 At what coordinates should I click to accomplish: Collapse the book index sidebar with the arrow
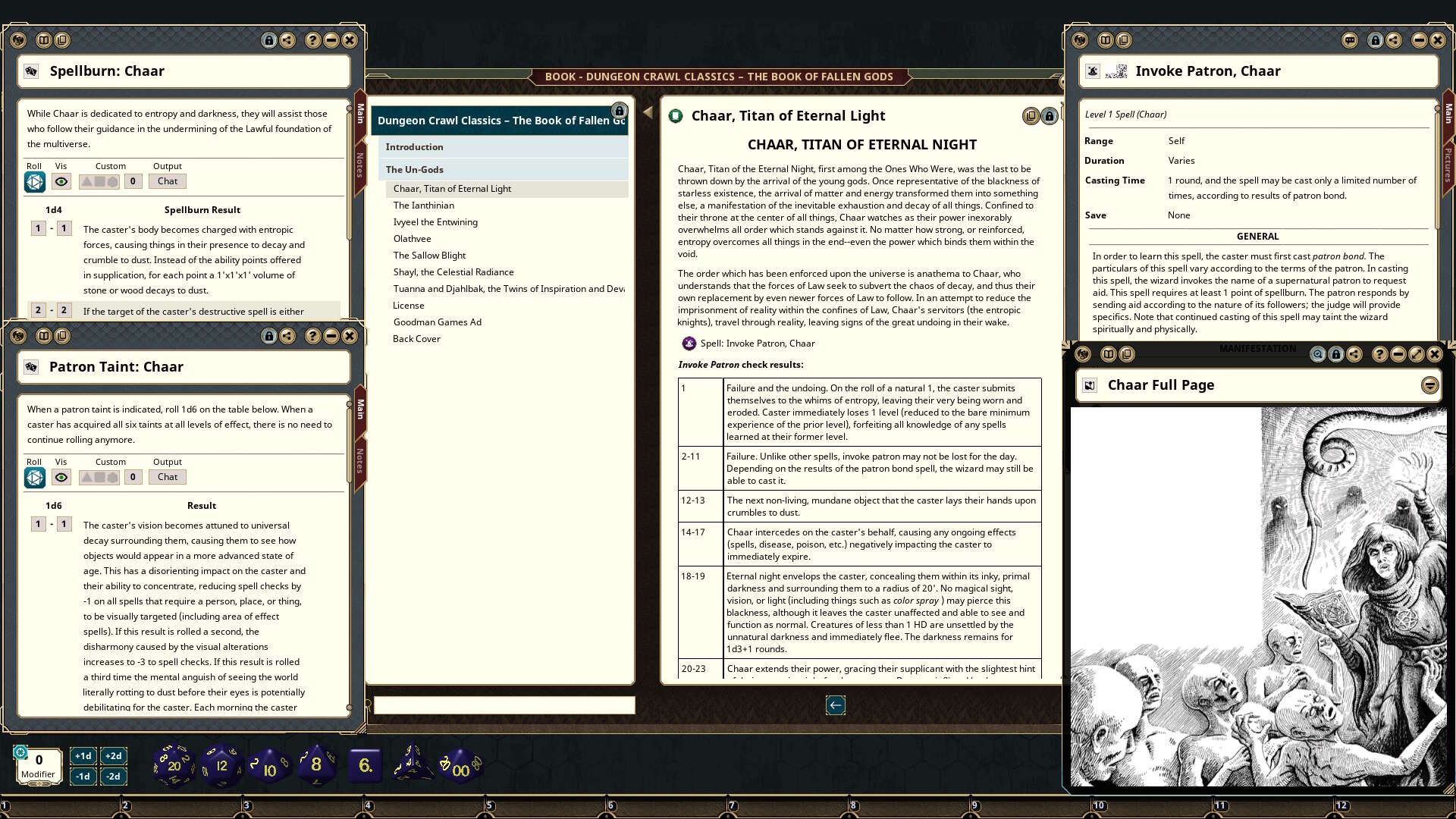(x=646, y=111)
